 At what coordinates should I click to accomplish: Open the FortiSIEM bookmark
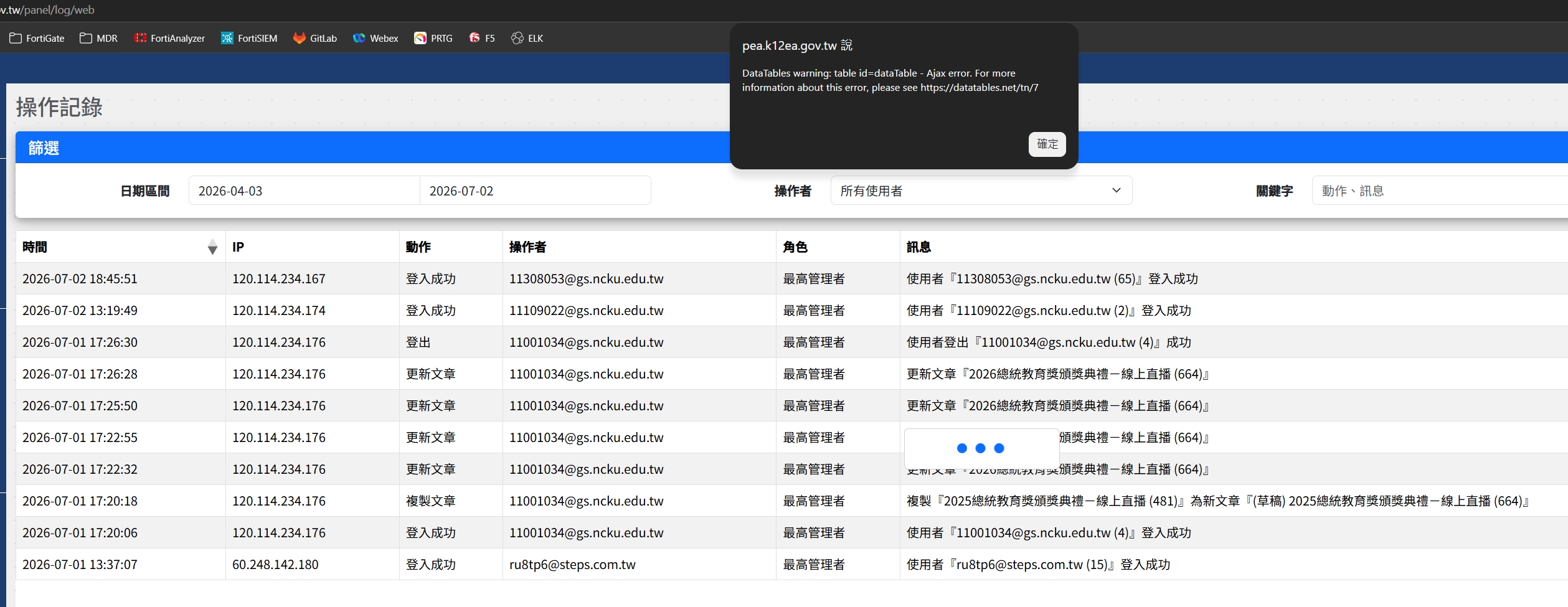(x=249, y=38)
